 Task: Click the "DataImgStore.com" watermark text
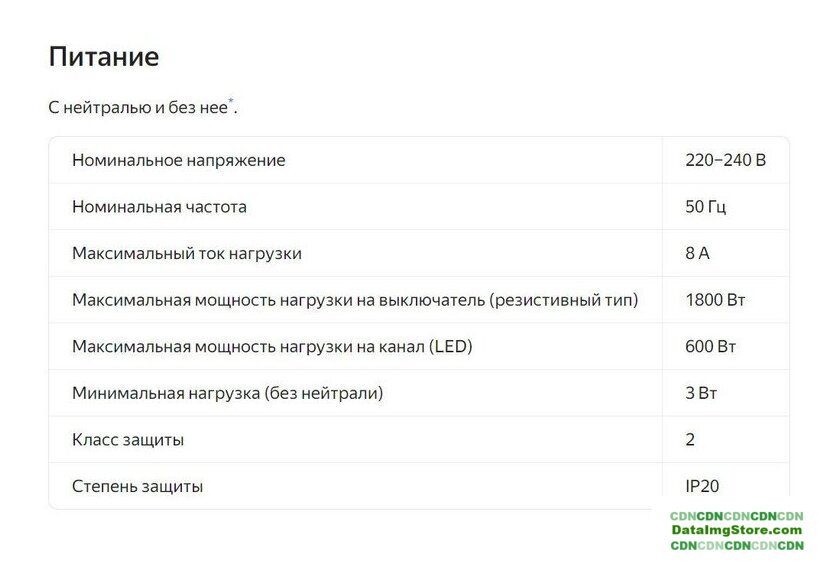coord(736,530)
